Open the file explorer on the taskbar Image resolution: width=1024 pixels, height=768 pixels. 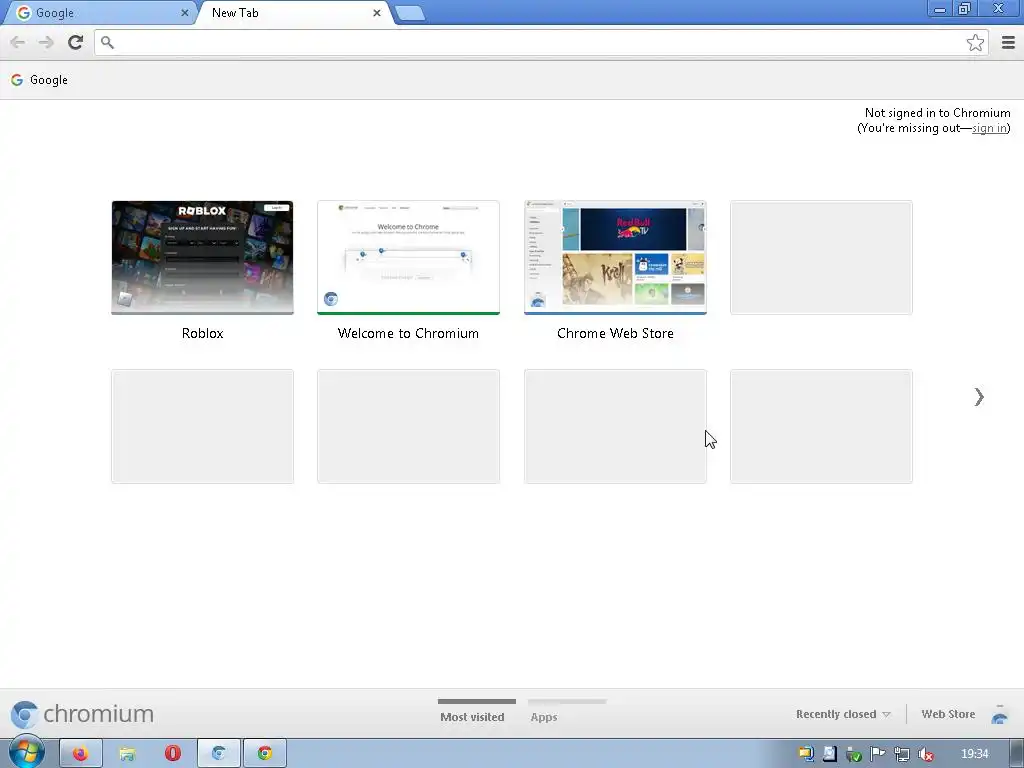pyautogui.click(x=127, y=754)
